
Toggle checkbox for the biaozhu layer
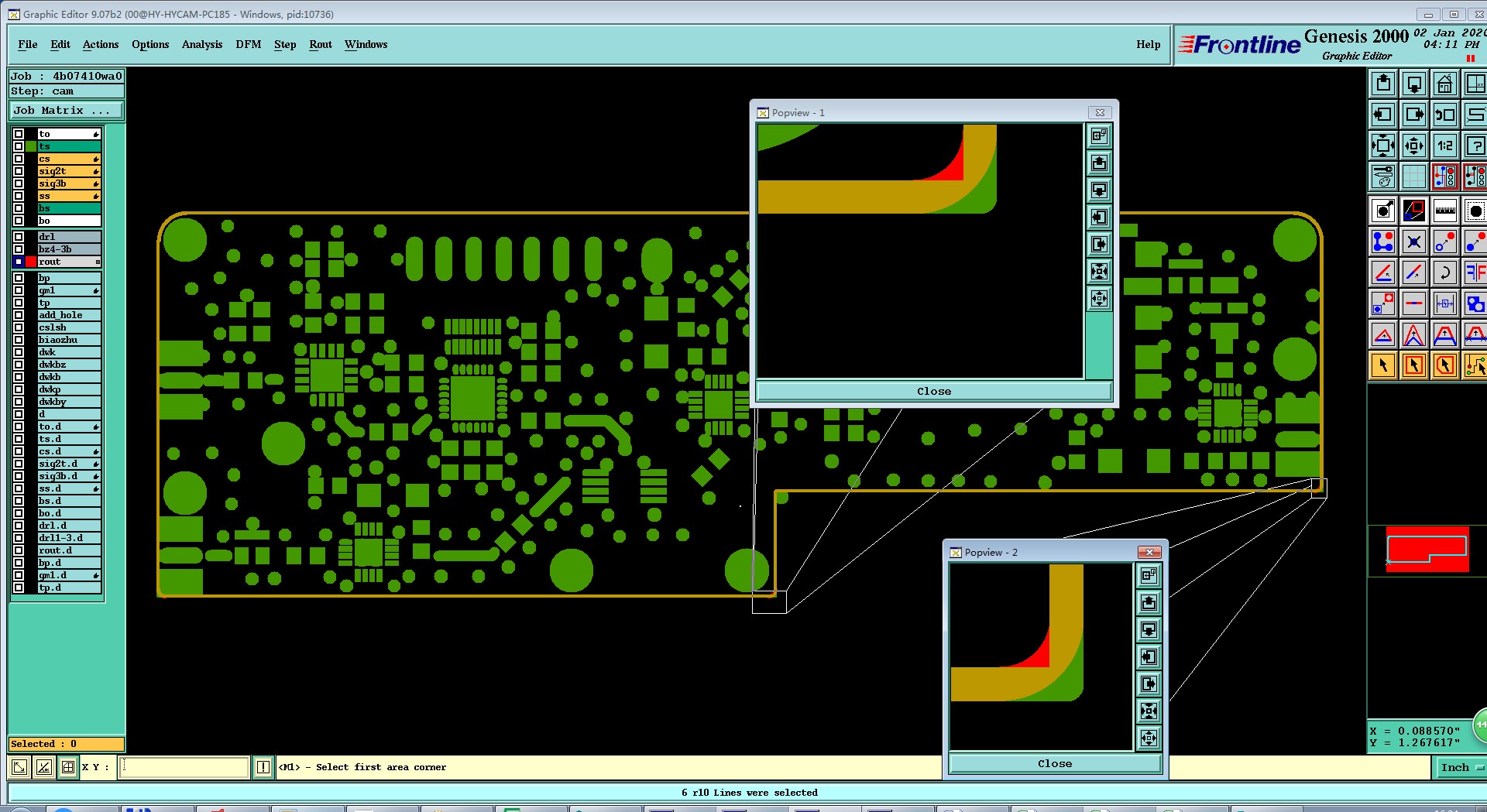coord(19,340)
